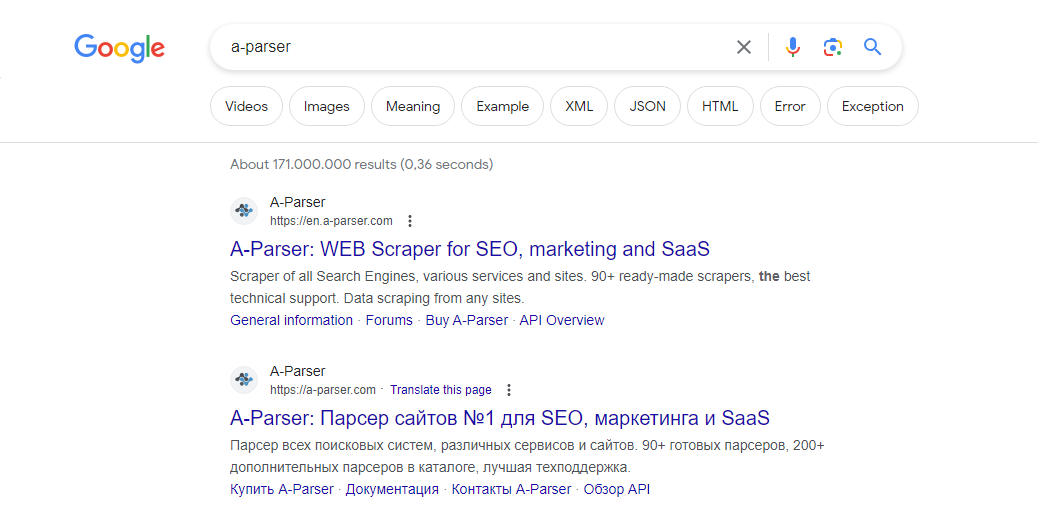Open the Купить A-Parser sitelink
This screenshot has height=526, width=1038.
(x=282, y=490)
